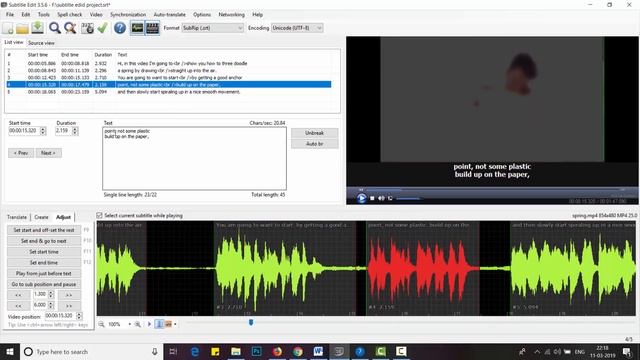Click the Unbreak button
The height and width of the screenshot is (360, 640).
coord(314,133)
